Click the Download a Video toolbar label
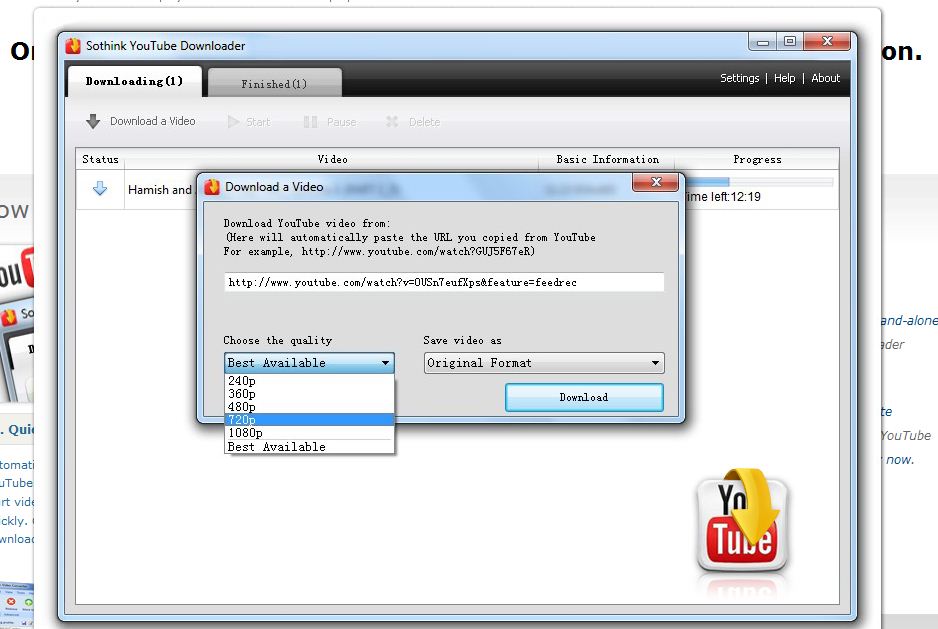Screen dimensions: 938x629 (x=153, y=121)
